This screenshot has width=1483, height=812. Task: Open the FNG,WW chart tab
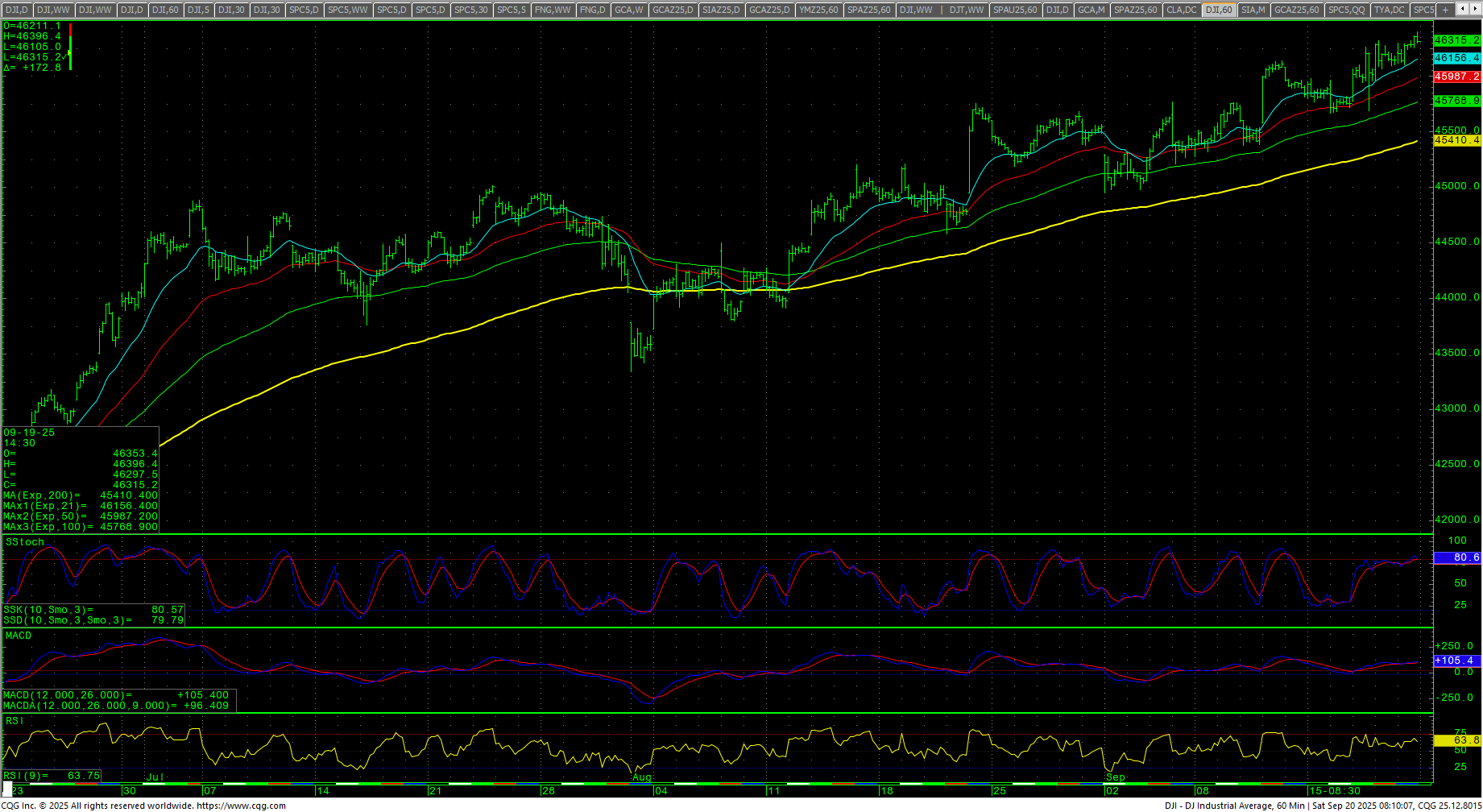tap(552, 10)
